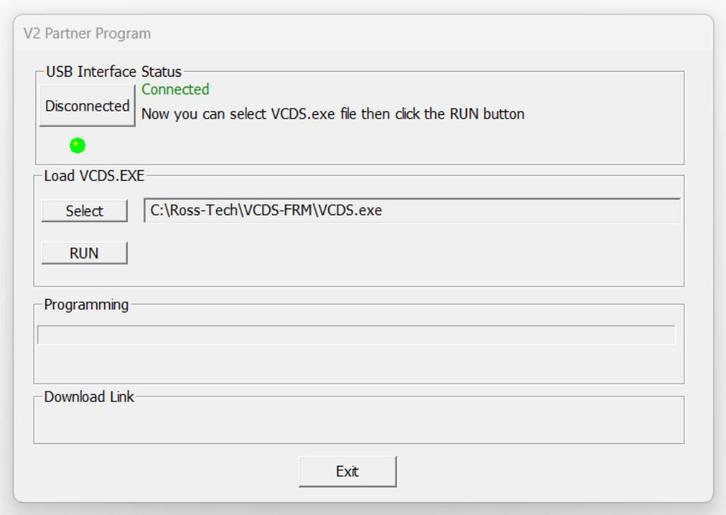The height and width of the screenshot is (515, 726).
Task: Click the Select button to choose file
Action: tap(84, 211)
